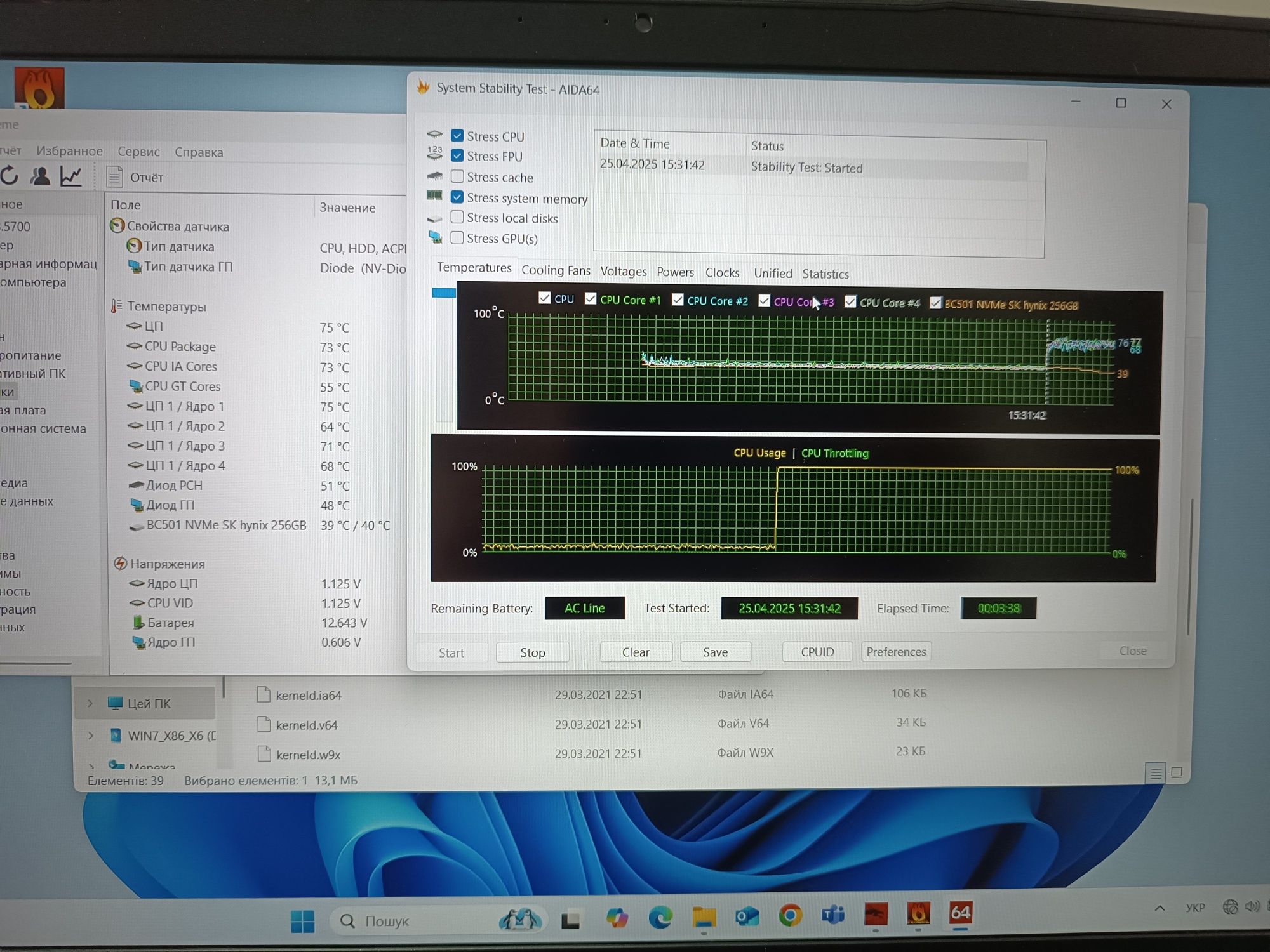Click the orange flame app taskbar icon
Screen dimensions: 1270x952
coord(918,914)
